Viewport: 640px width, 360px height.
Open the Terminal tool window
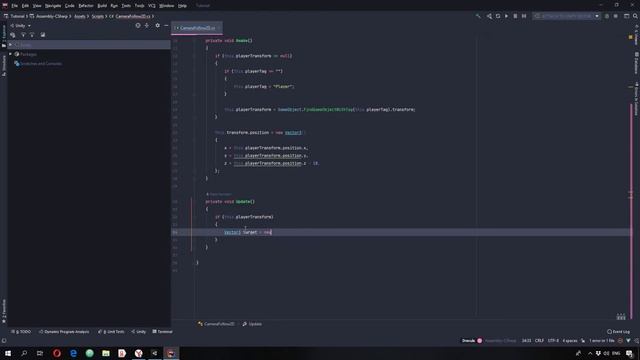coord(162,332)
